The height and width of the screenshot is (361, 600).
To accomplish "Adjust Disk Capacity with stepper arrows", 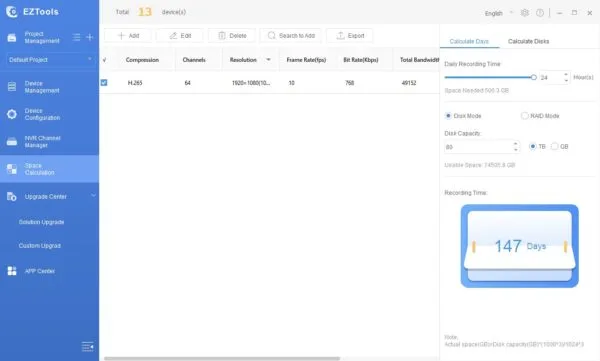I will [x=516, y=147].
